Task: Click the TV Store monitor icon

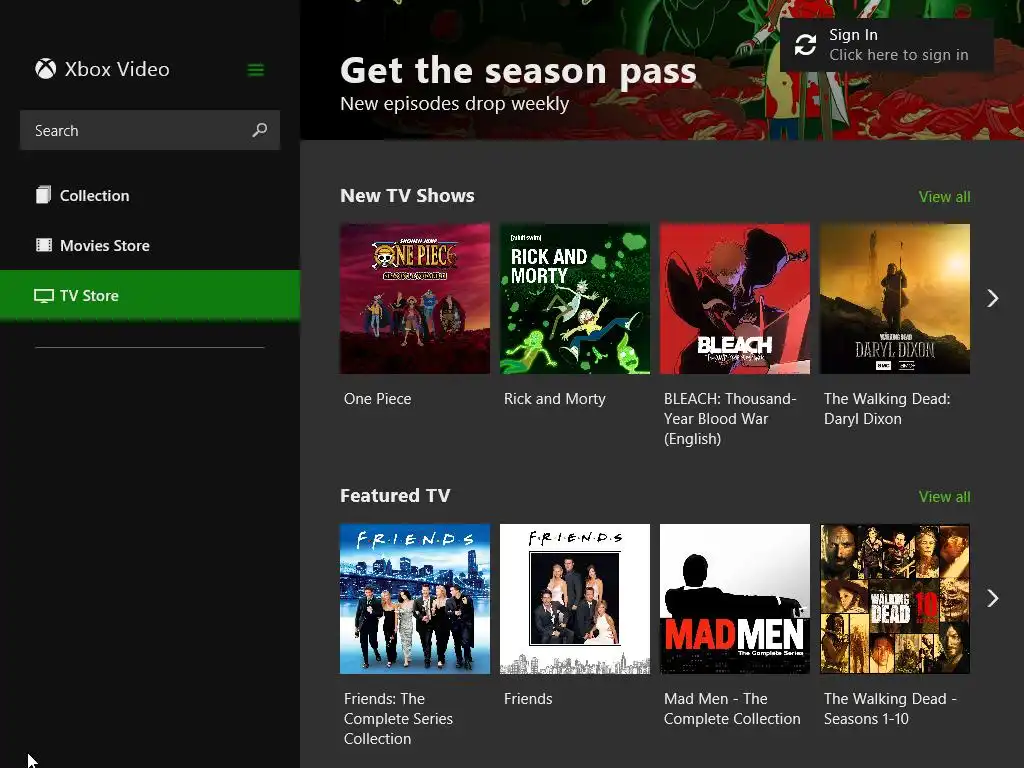Action: coord(44,296)
